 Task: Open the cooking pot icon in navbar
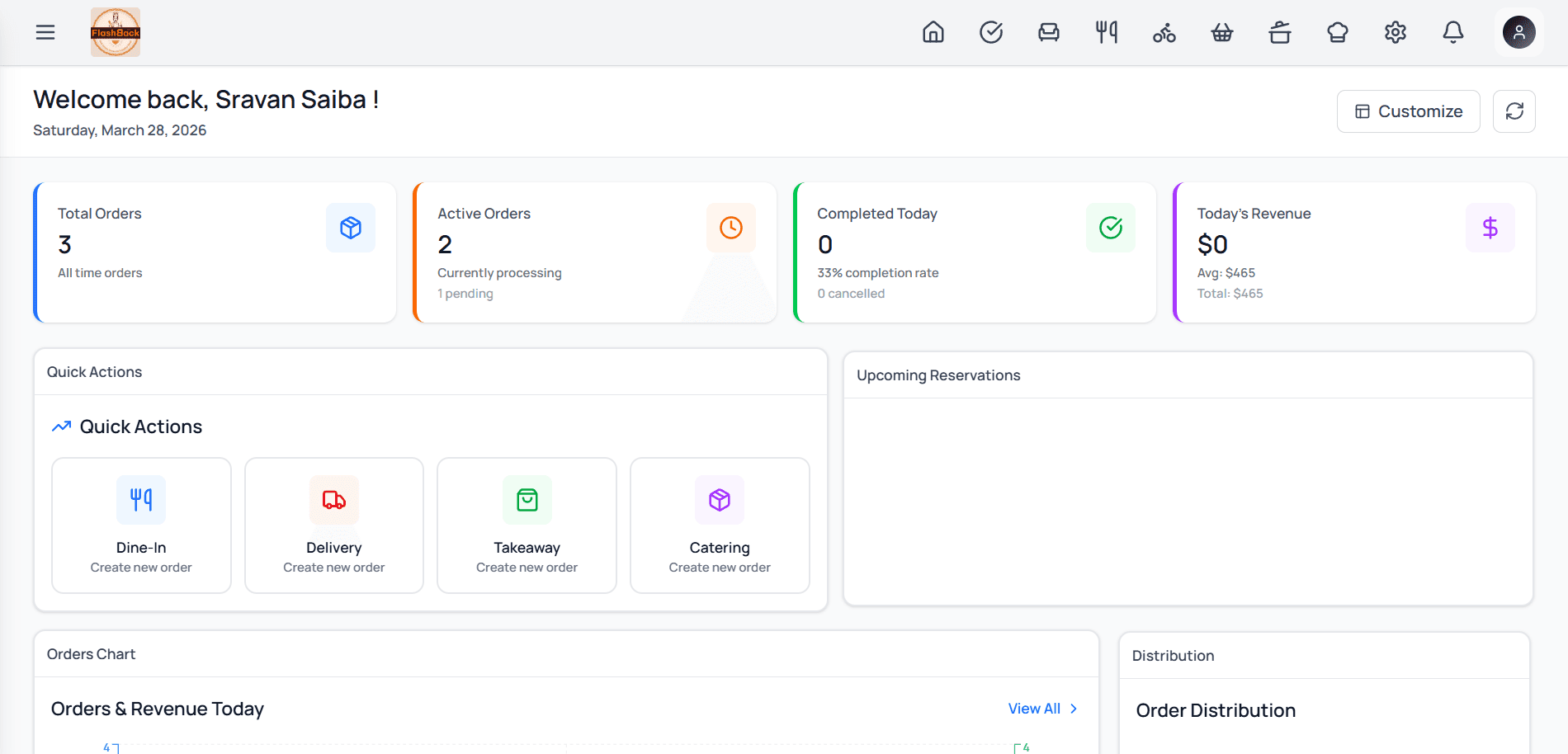tap(1280, 32)
